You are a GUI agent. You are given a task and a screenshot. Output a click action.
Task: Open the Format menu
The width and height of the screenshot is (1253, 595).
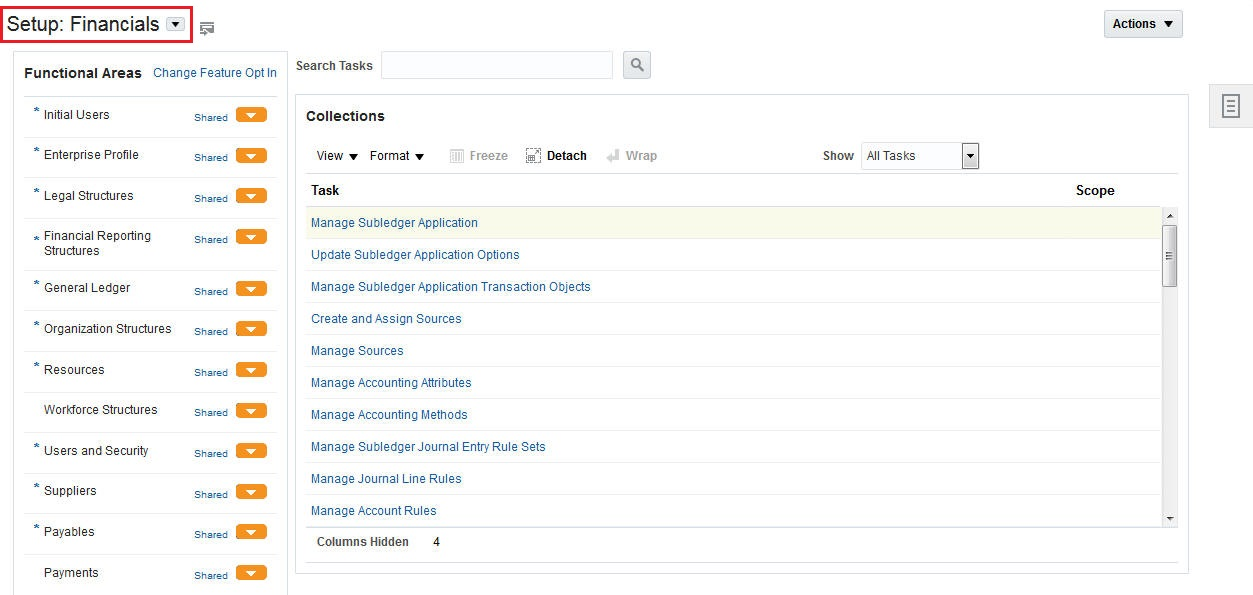[397, 156]
